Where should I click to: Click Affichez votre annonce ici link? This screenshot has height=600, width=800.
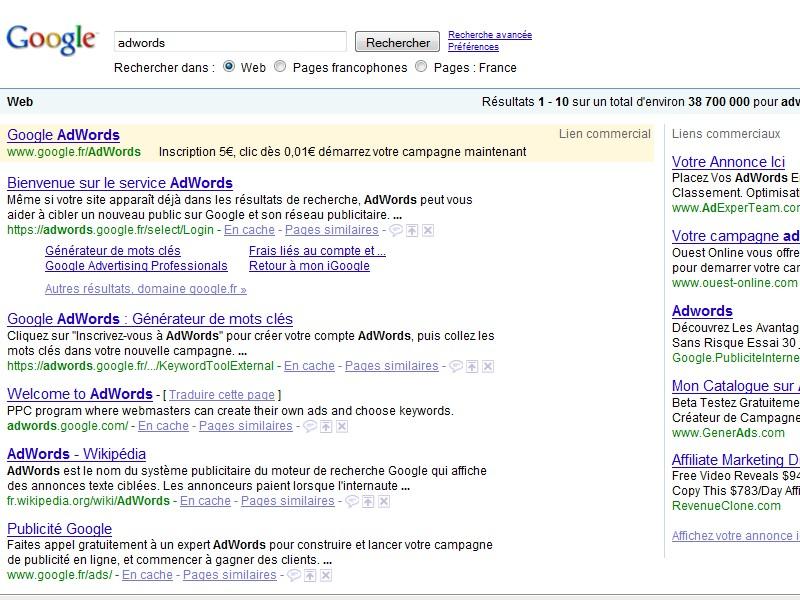click(x=736, y=536)
